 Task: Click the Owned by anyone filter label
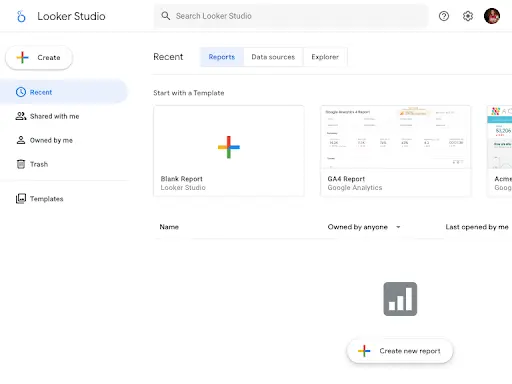pos(358,227)
